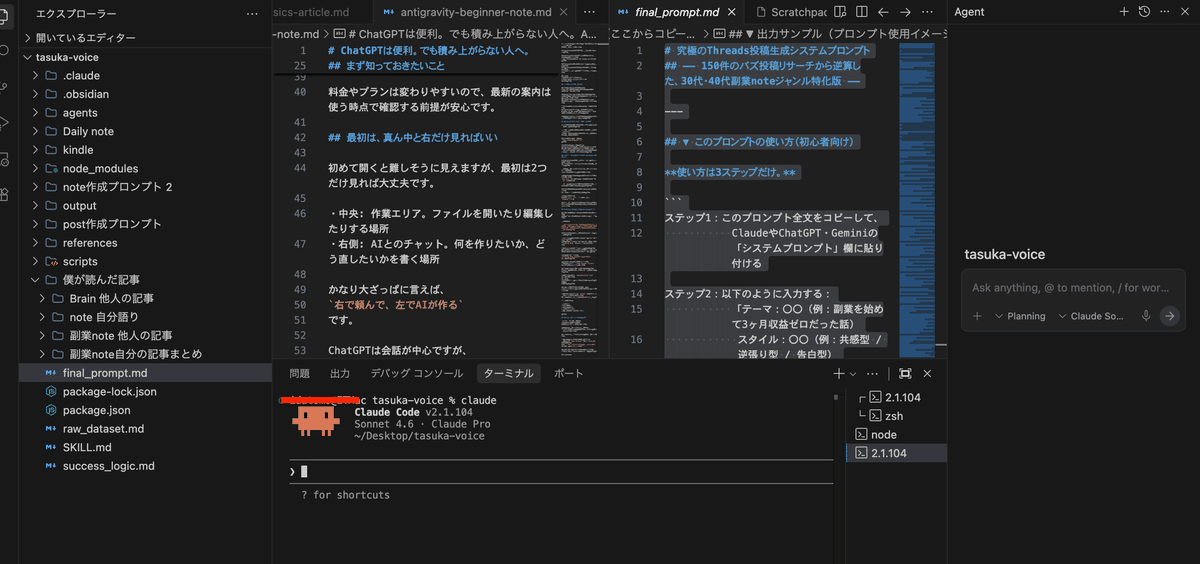Switch to the ポート panel tab
Screen dimensions: 1200x564
coord(568,373)
